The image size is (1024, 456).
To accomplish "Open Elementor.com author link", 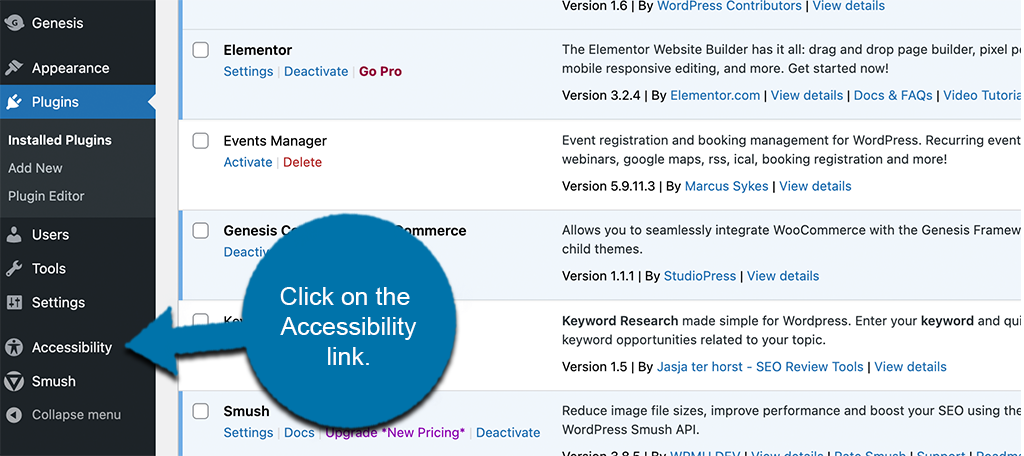I will pyautogui.click(x=715, y=95).
